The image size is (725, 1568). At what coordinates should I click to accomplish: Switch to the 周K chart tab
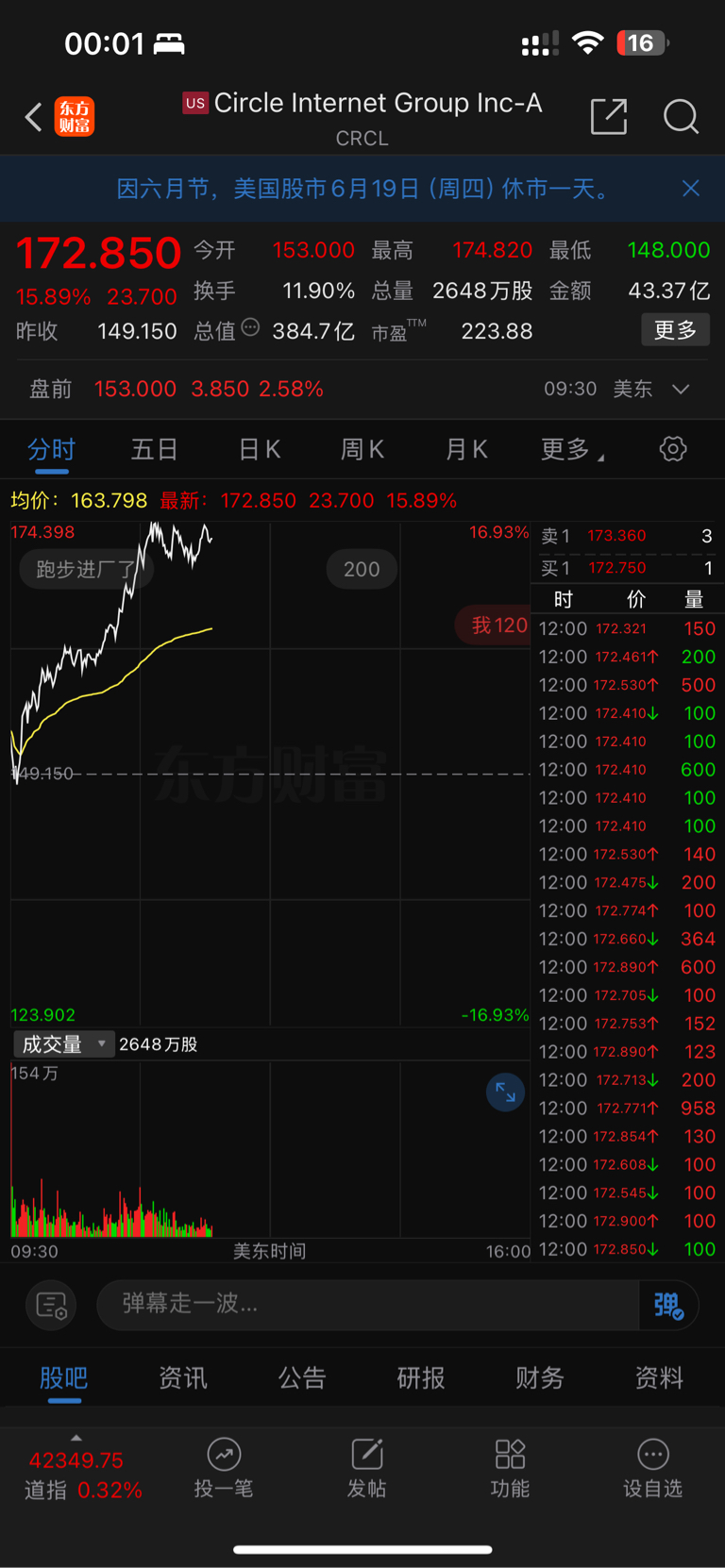[362, 449]
